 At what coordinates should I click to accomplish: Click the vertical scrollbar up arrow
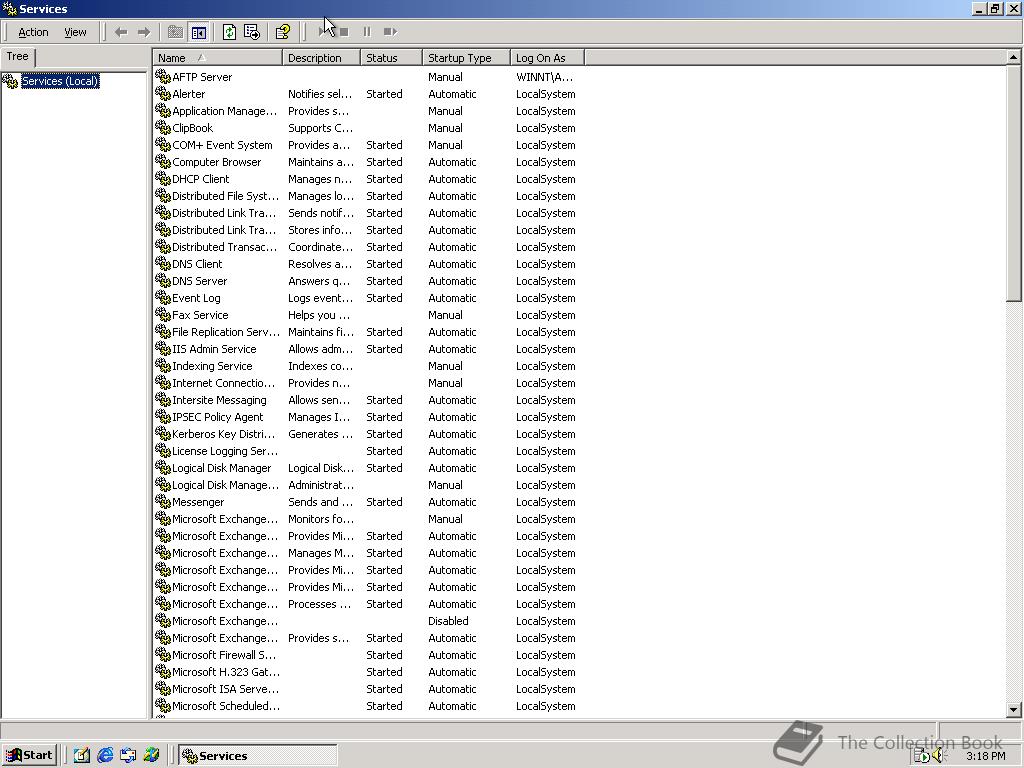click(1014, 57)
